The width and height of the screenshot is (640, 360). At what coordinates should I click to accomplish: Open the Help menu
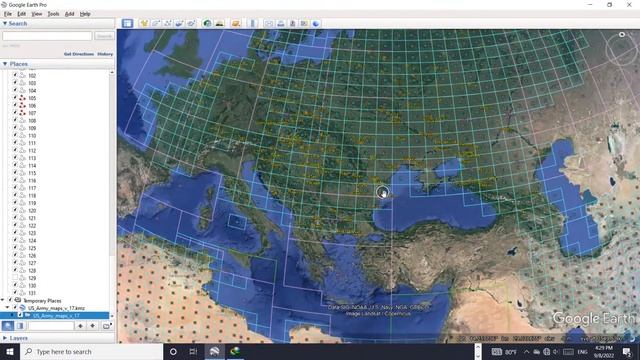[x=85, y=14]
